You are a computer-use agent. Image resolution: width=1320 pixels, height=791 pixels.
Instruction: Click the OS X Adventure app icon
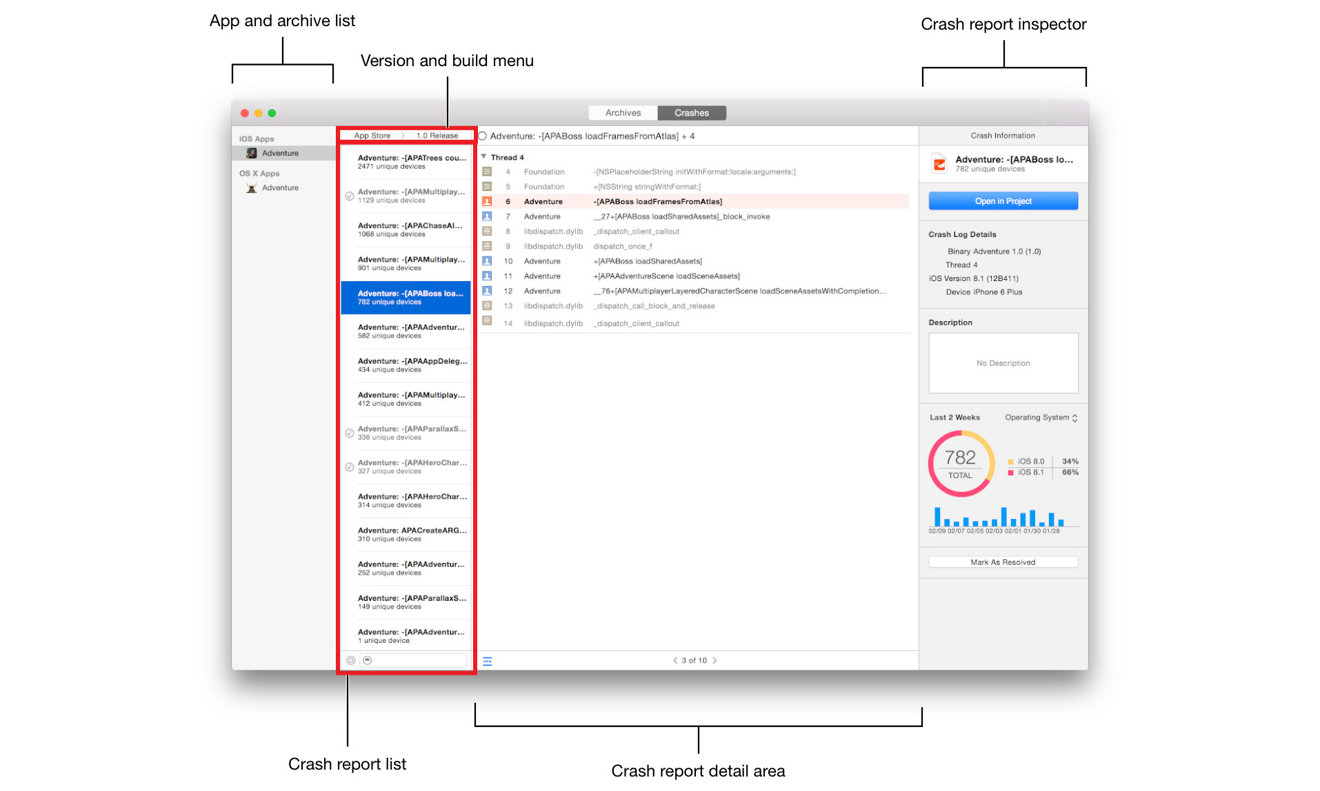[x=252, y=188]
